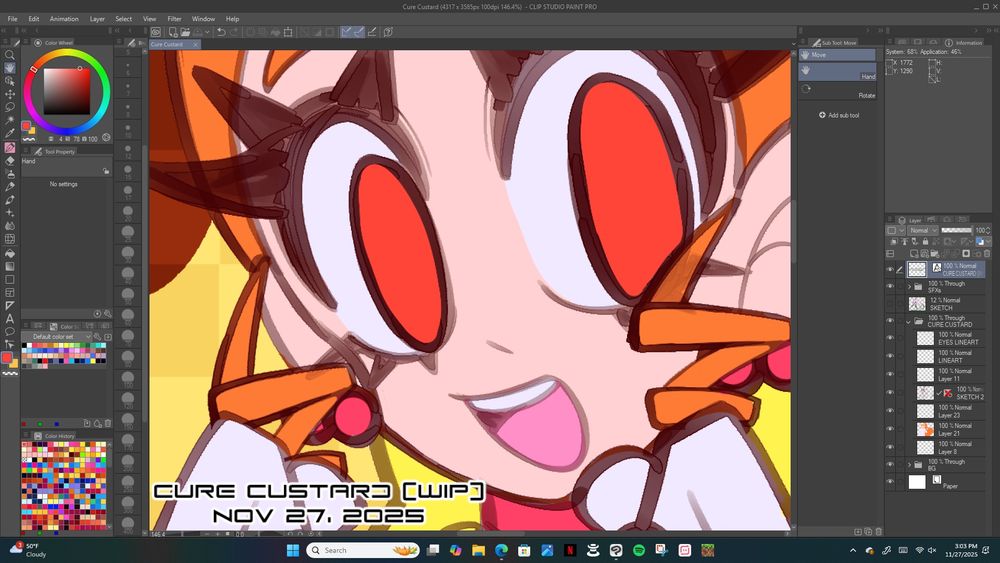The height and width of the screenshot is (563, 1000).
Task: Open the Layer menu
Action: (97, 18)
